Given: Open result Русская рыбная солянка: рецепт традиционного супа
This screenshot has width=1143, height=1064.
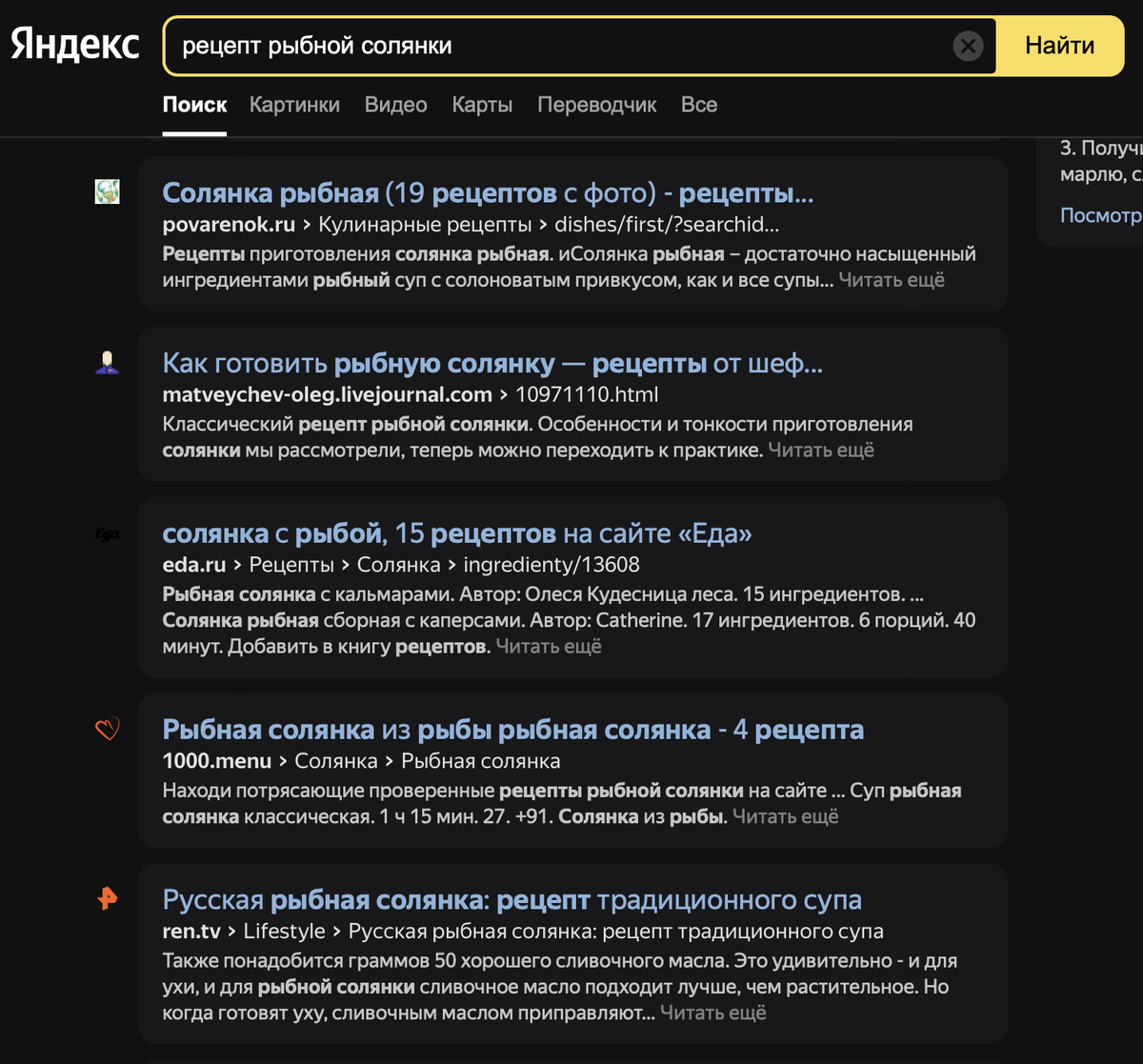Looking at the screenshot, I should 512,899.
